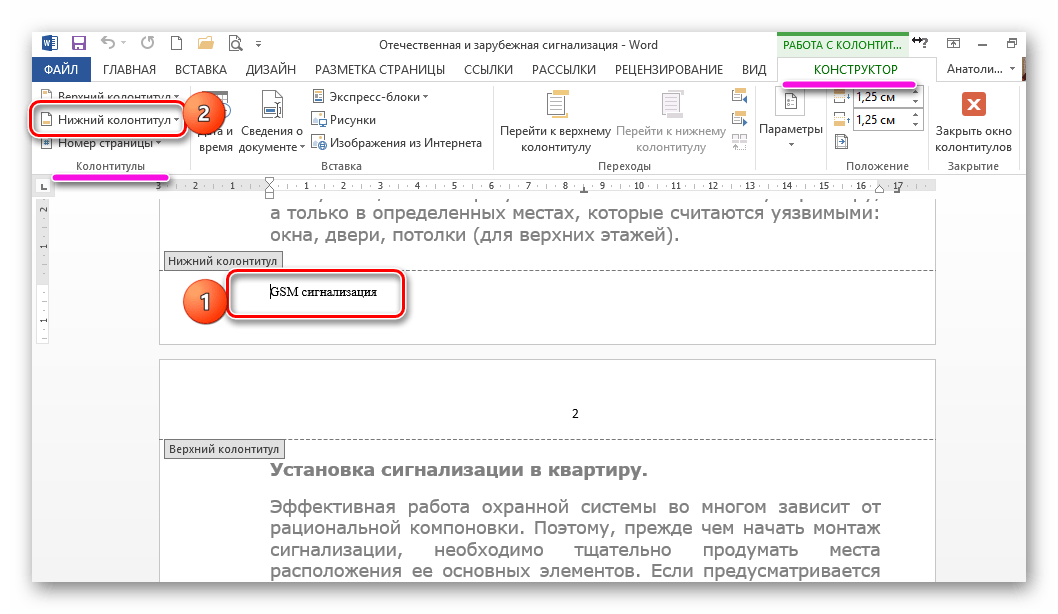Insert document info (Сведения о документе)
This screenshot has height=614, width=1058.
point(272,124)
